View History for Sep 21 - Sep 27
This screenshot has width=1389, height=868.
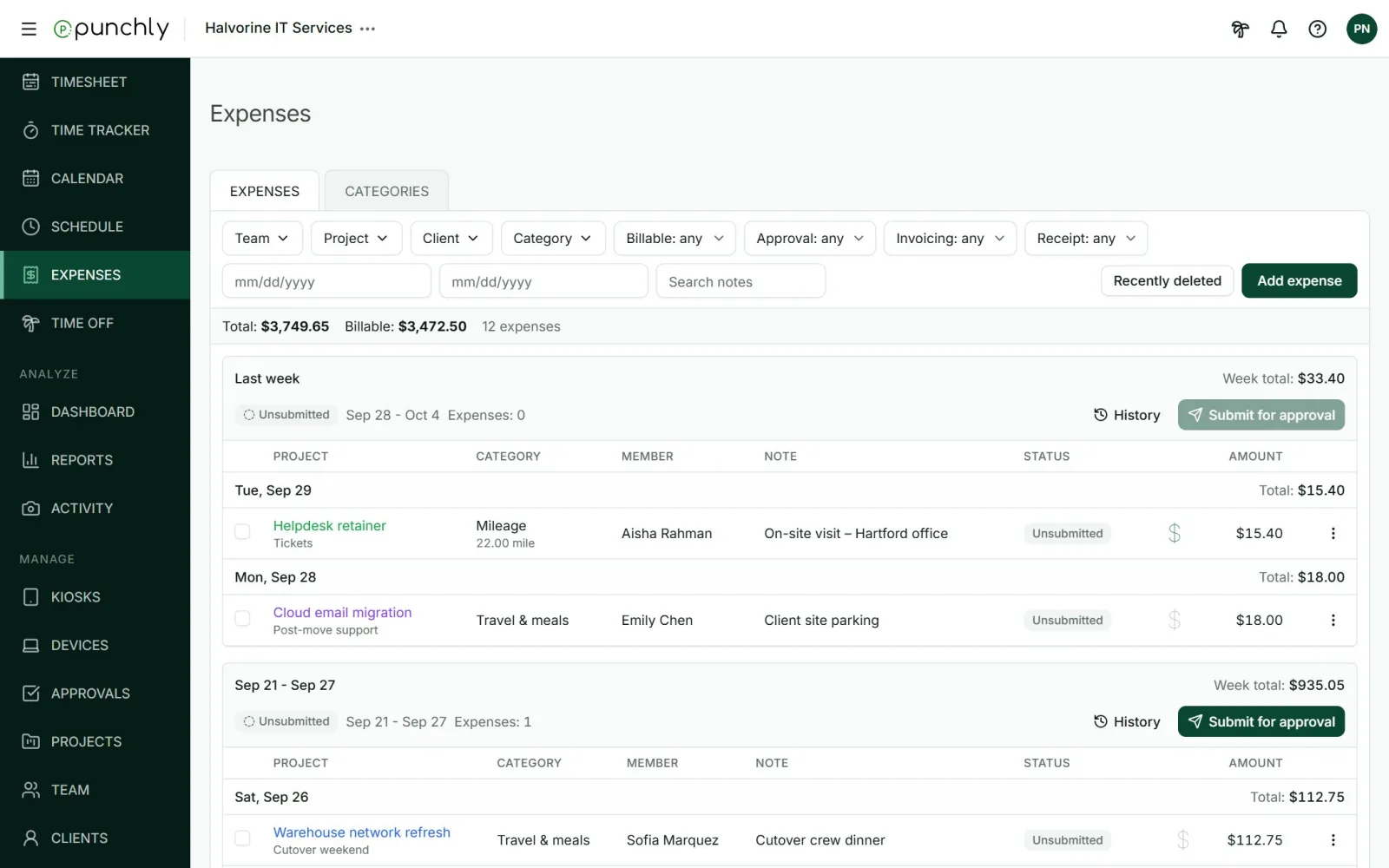(x=1127, y=721)
